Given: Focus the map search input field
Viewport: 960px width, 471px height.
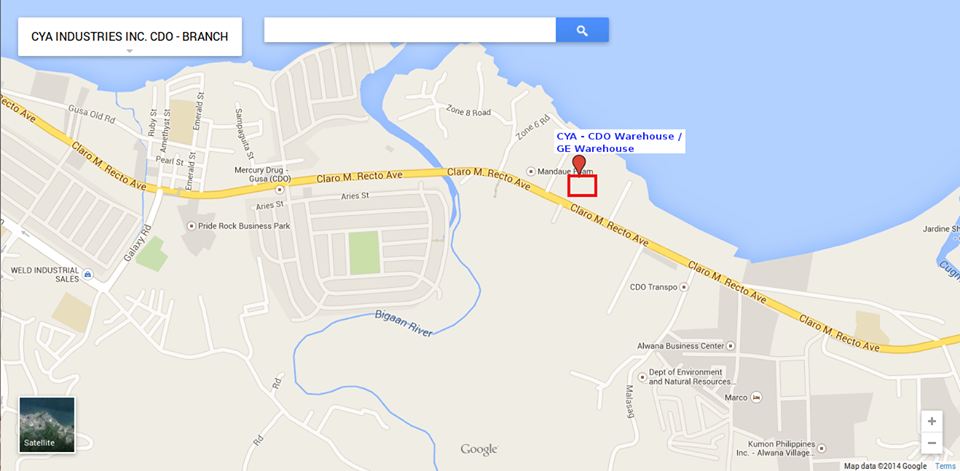Looking at the screenshot, I should (410, 30).
